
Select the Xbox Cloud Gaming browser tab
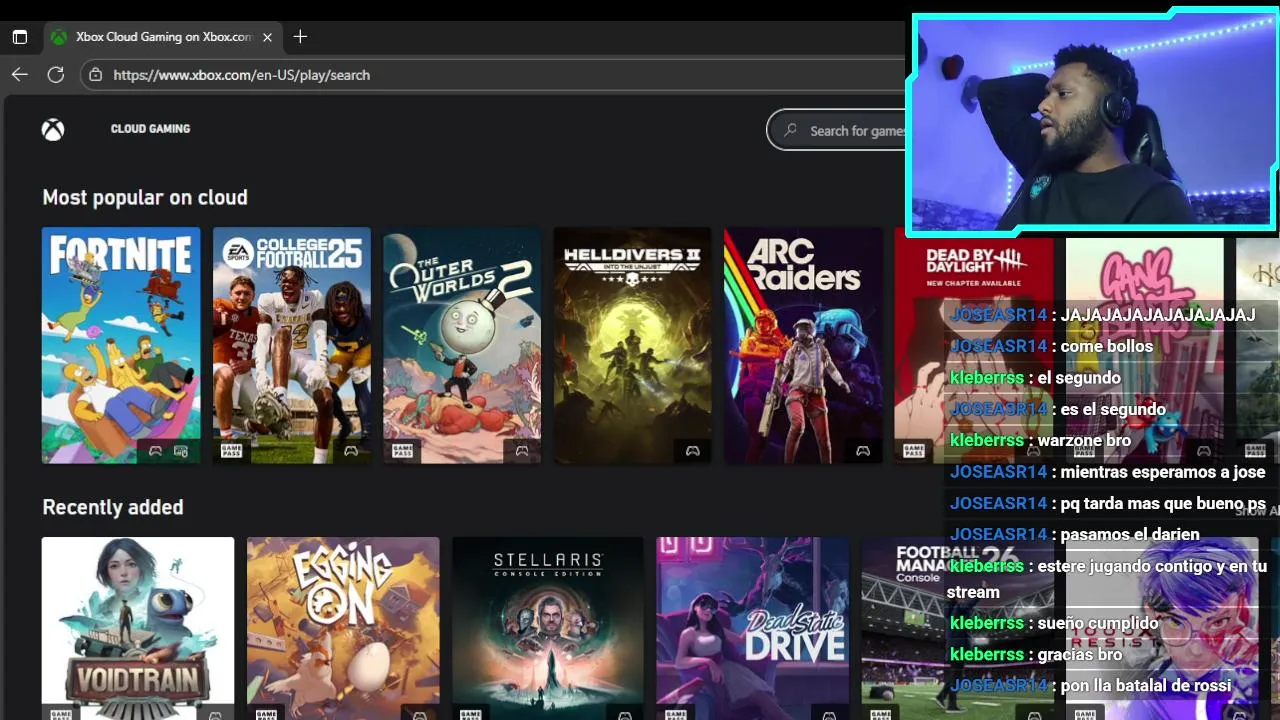point(162,37)
